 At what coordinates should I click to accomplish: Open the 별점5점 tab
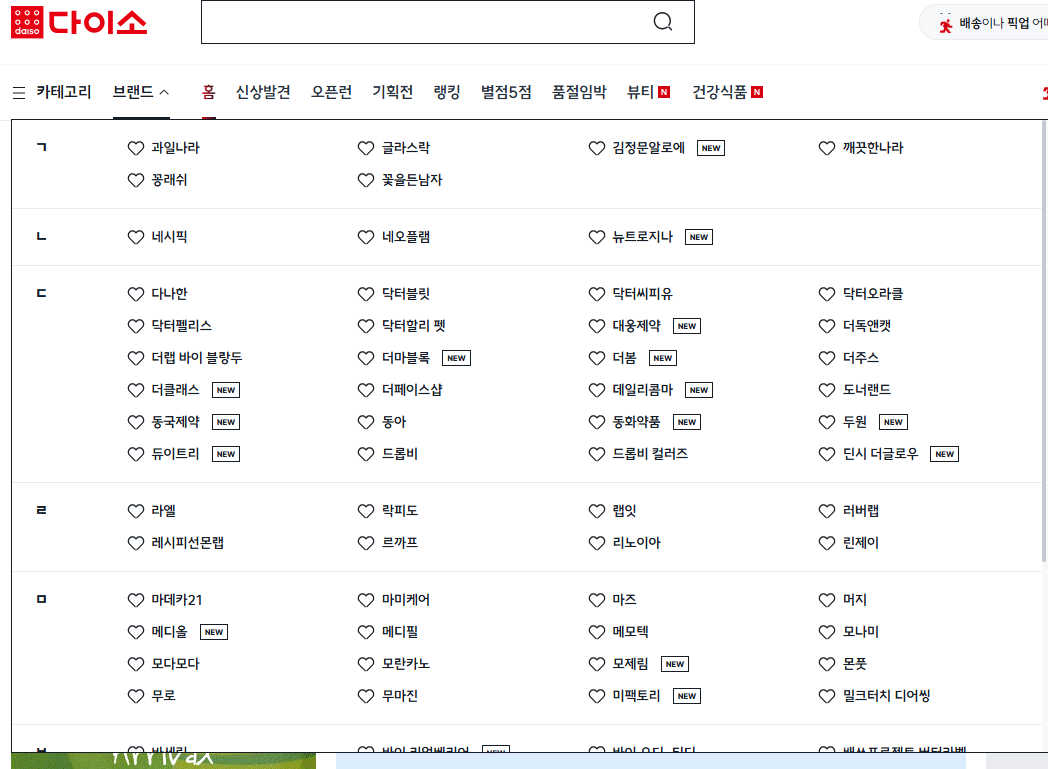[506, 92]
